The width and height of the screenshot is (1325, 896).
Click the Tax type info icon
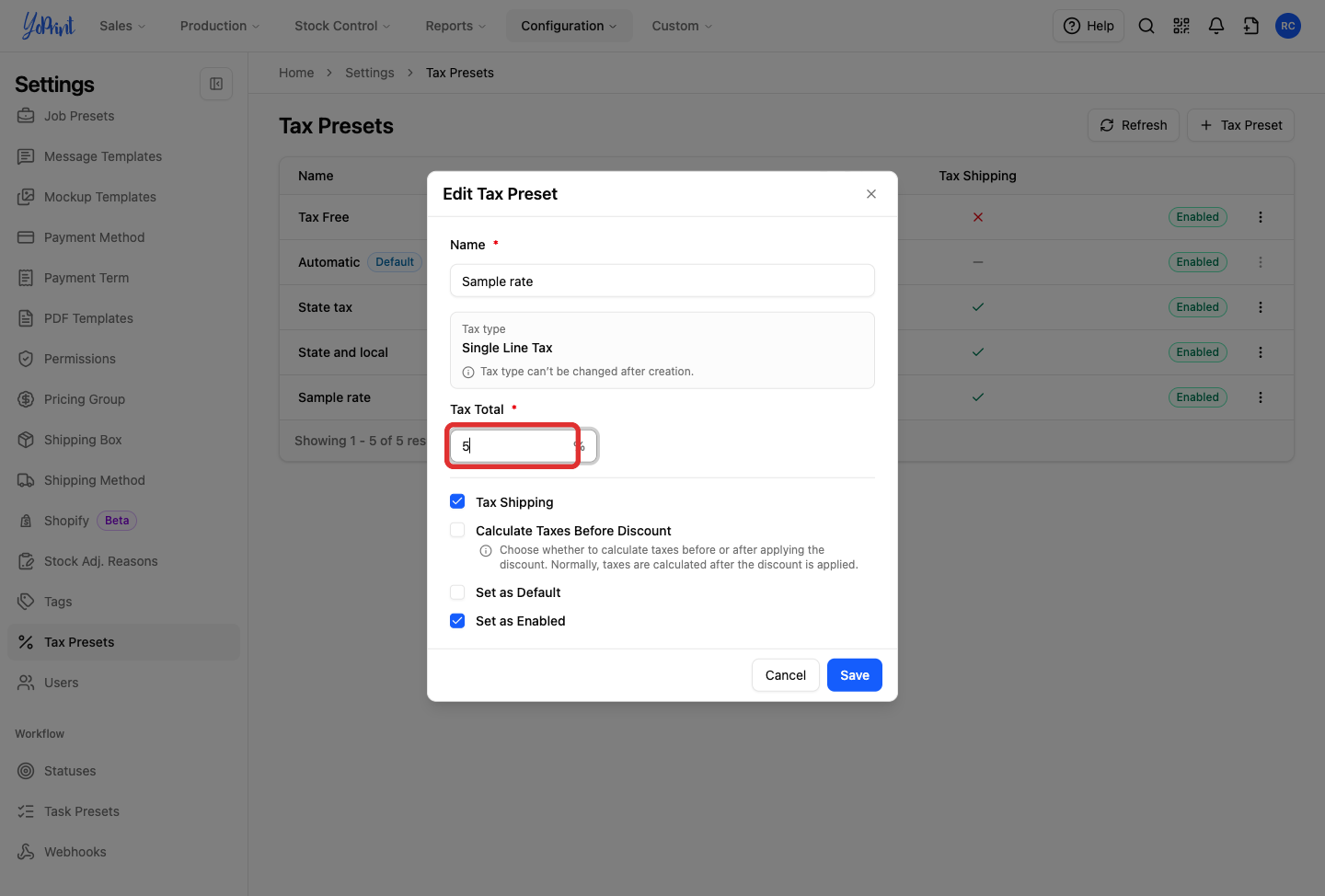[x=468, y=373]
